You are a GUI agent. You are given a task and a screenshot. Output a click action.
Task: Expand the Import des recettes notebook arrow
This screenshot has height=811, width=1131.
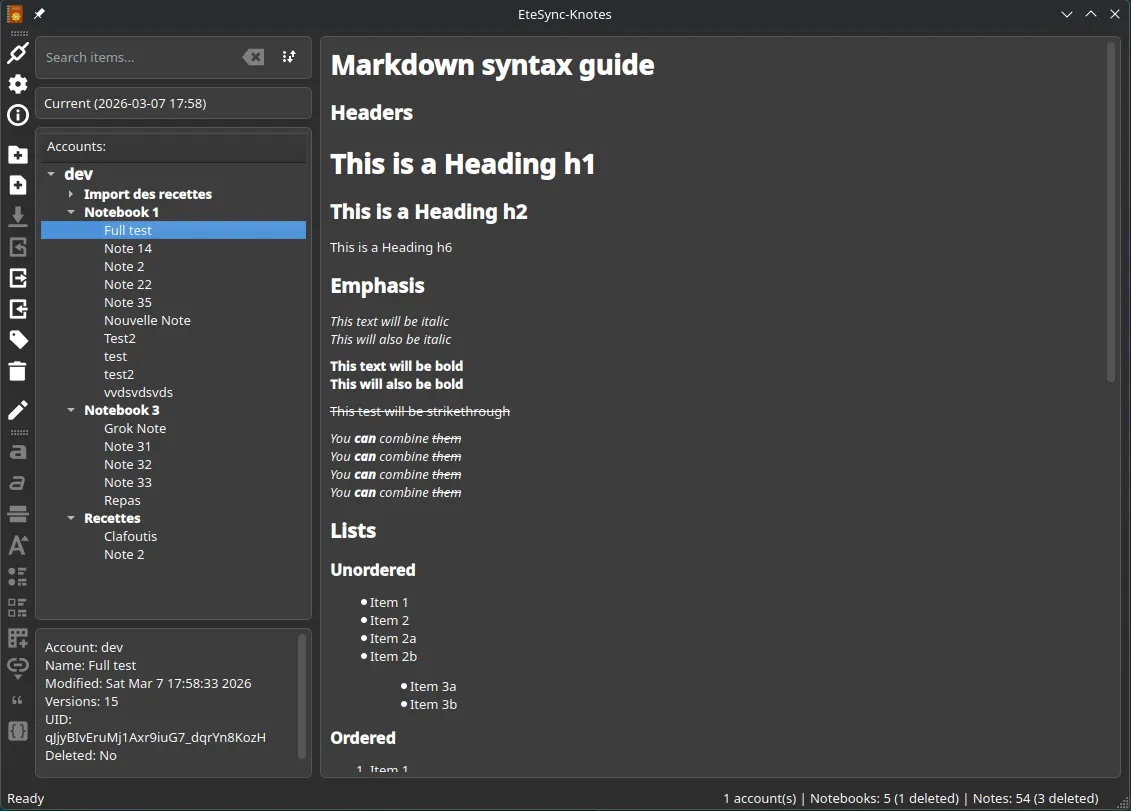click(x=71, y=194)
